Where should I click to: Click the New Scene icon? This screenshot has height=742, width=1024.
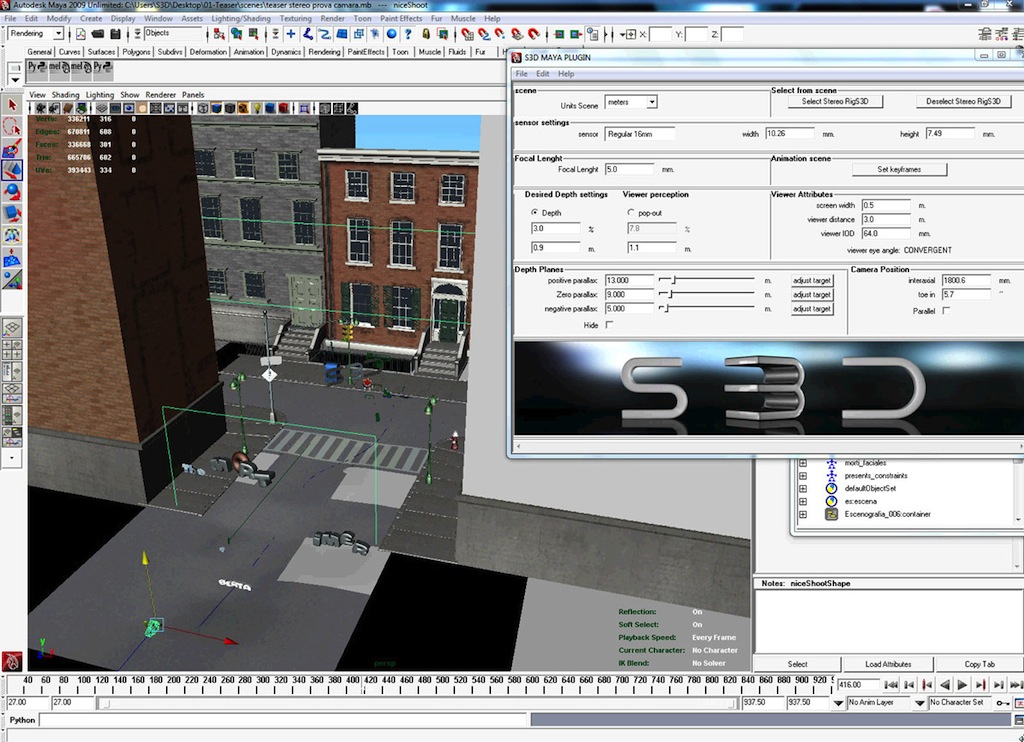(x=80, y=34)
